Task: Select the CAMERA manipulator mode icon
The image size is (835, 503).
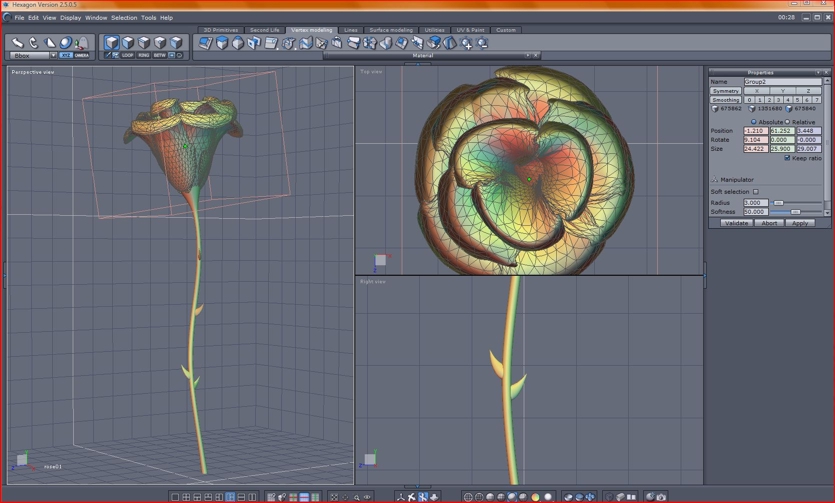Action: (81, 55)
